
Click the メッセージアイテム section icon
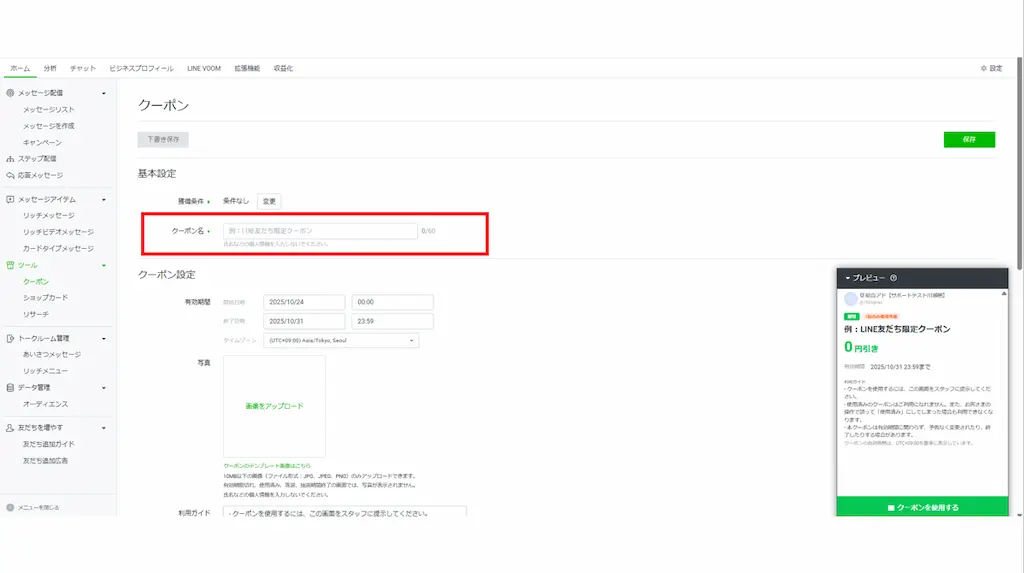pos(10,199)
